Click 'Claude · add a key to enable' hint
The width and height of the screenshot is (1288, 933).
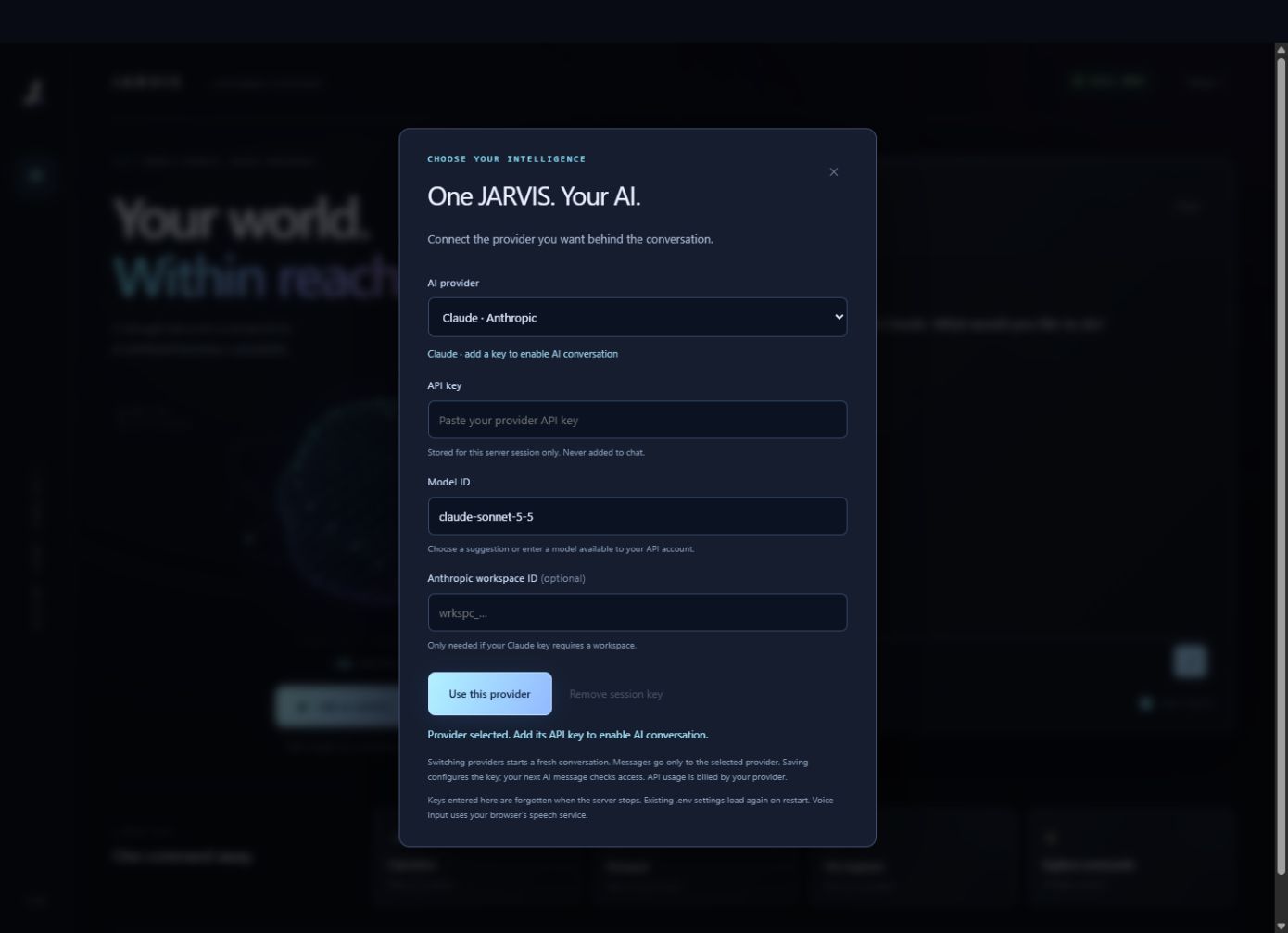[x=523, y=354]
